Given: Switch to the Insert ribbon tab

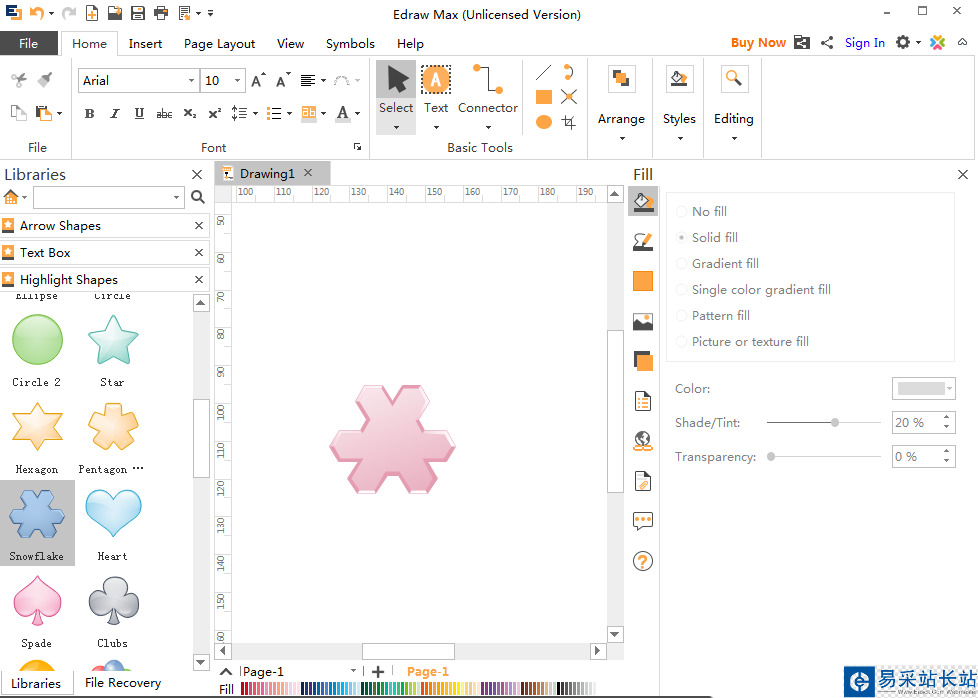Looking at the screenshot, I should pyautogui.click(x=145, y=44).
